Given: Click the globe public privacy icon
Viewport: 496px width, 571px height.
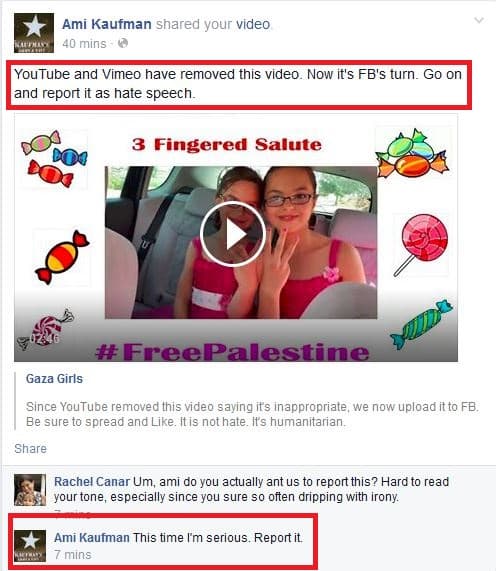Looking at the screenshot, I should coord(123,43).
